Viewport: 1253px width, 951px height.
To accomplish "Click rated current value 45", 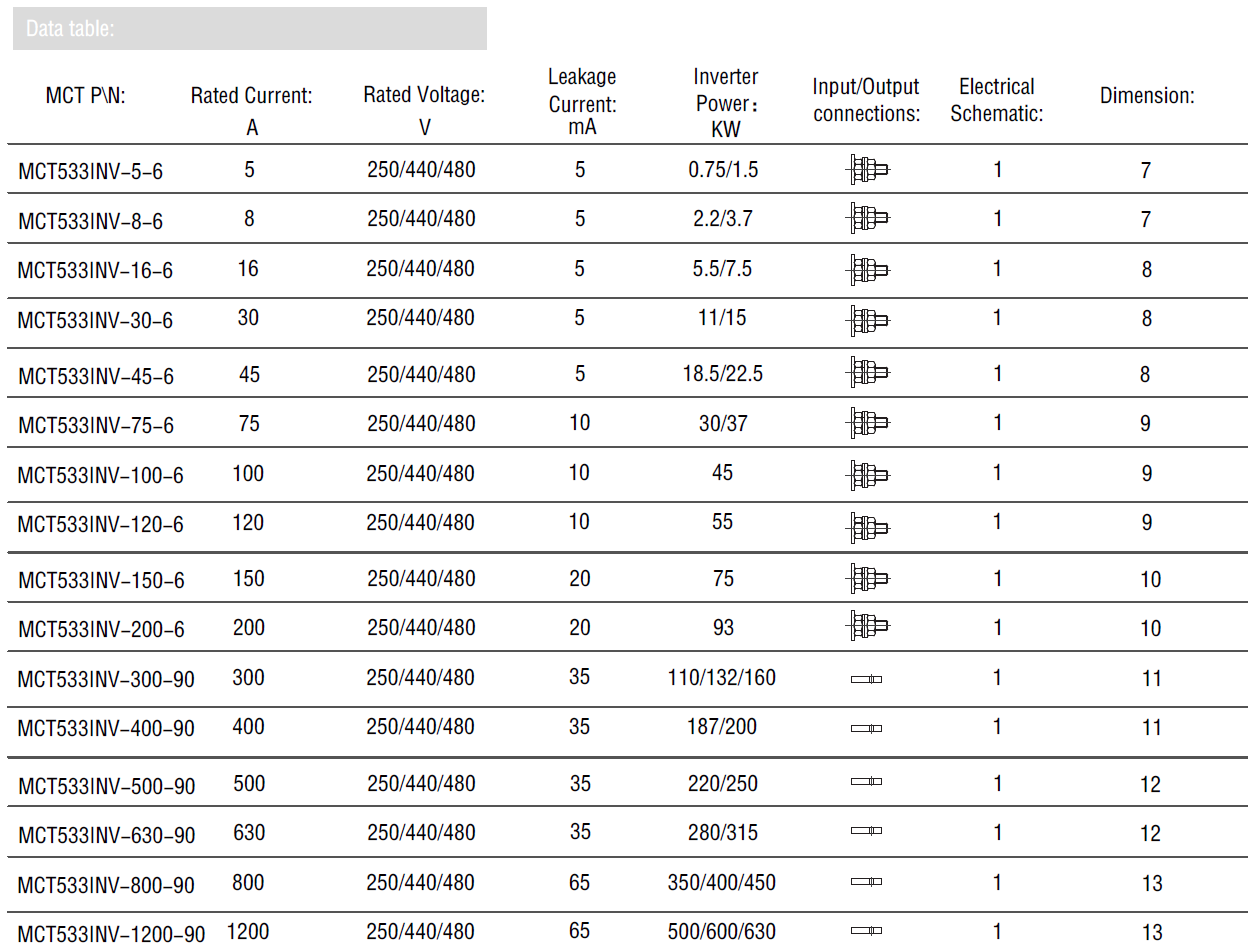I will [249, 374].
